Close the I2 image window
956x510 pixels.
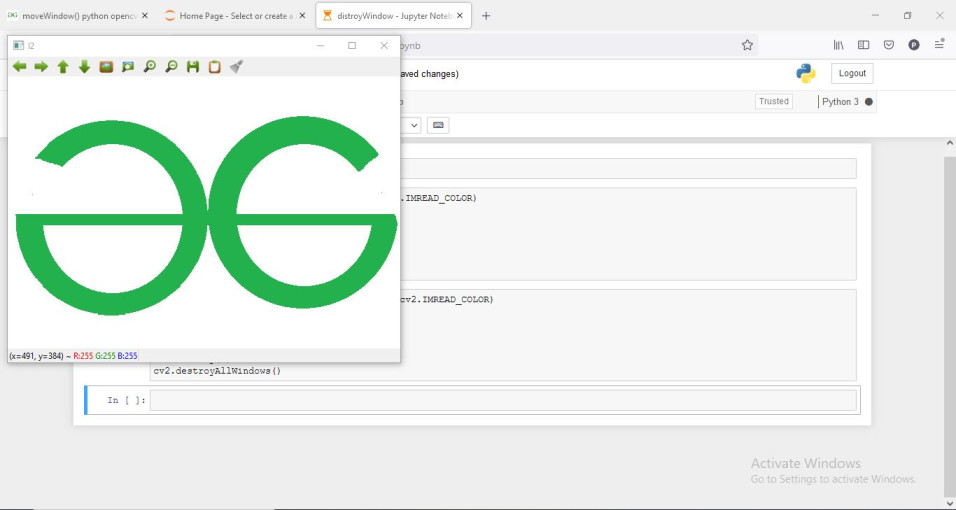coord(384,46)
